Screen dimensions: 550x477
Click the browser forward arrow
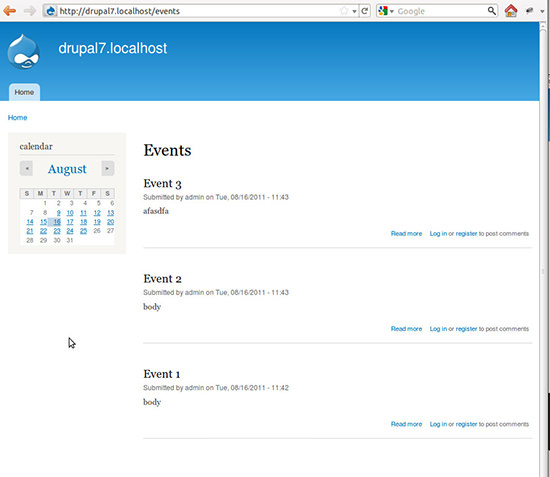click(30, 11)
